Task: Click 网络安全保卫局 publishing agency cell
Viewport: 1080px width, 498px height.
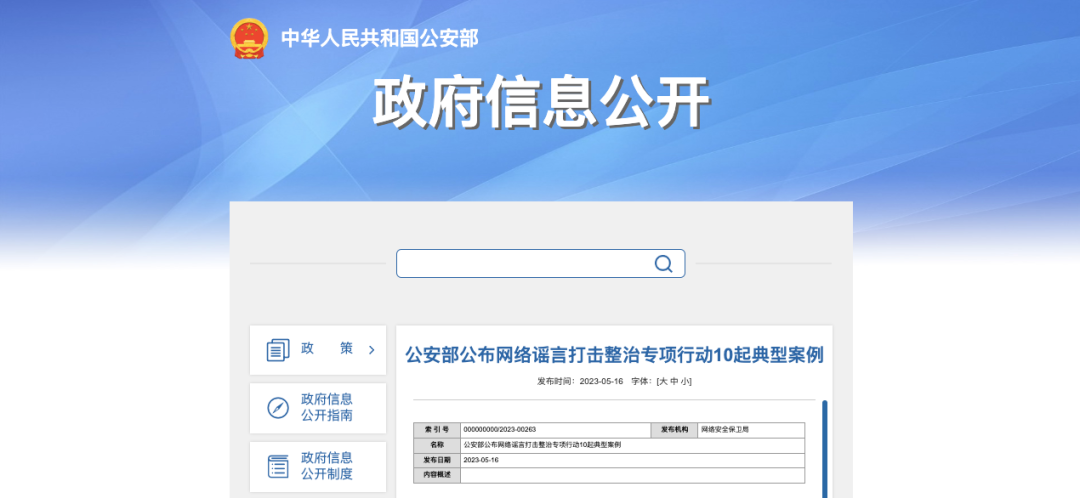Action: click(725, 429)
